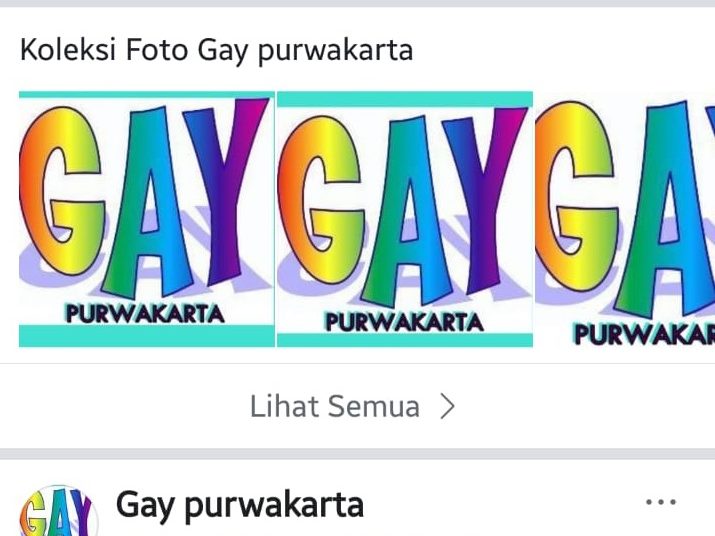Click turquoise top band of second photo
The image size is (715, 536).
pyautogui.click(x=405, y=99)
